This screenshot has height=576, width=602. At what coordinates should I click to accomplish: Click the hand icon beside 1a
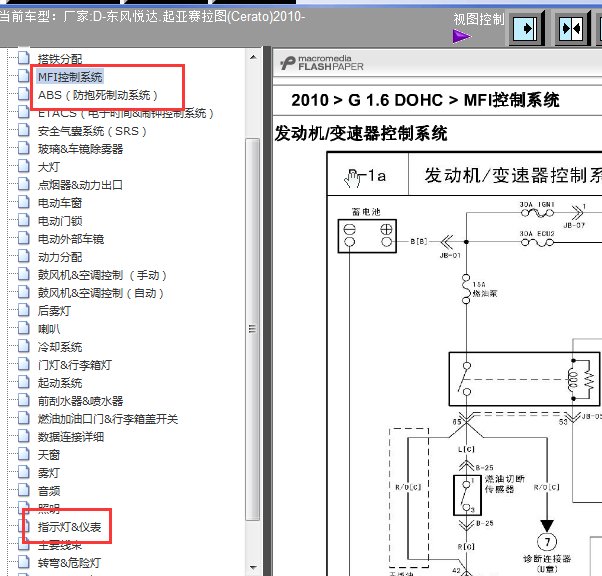352,177
